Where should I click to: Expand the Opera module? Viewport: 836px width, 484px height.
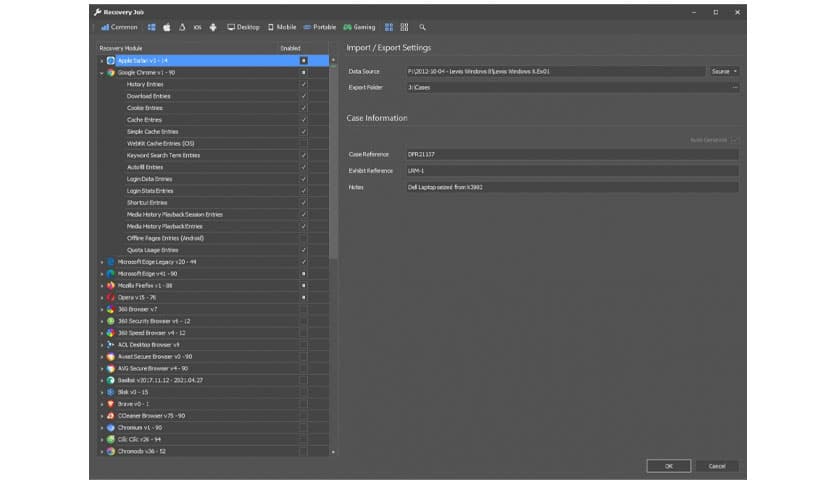(x=102, y=297)
